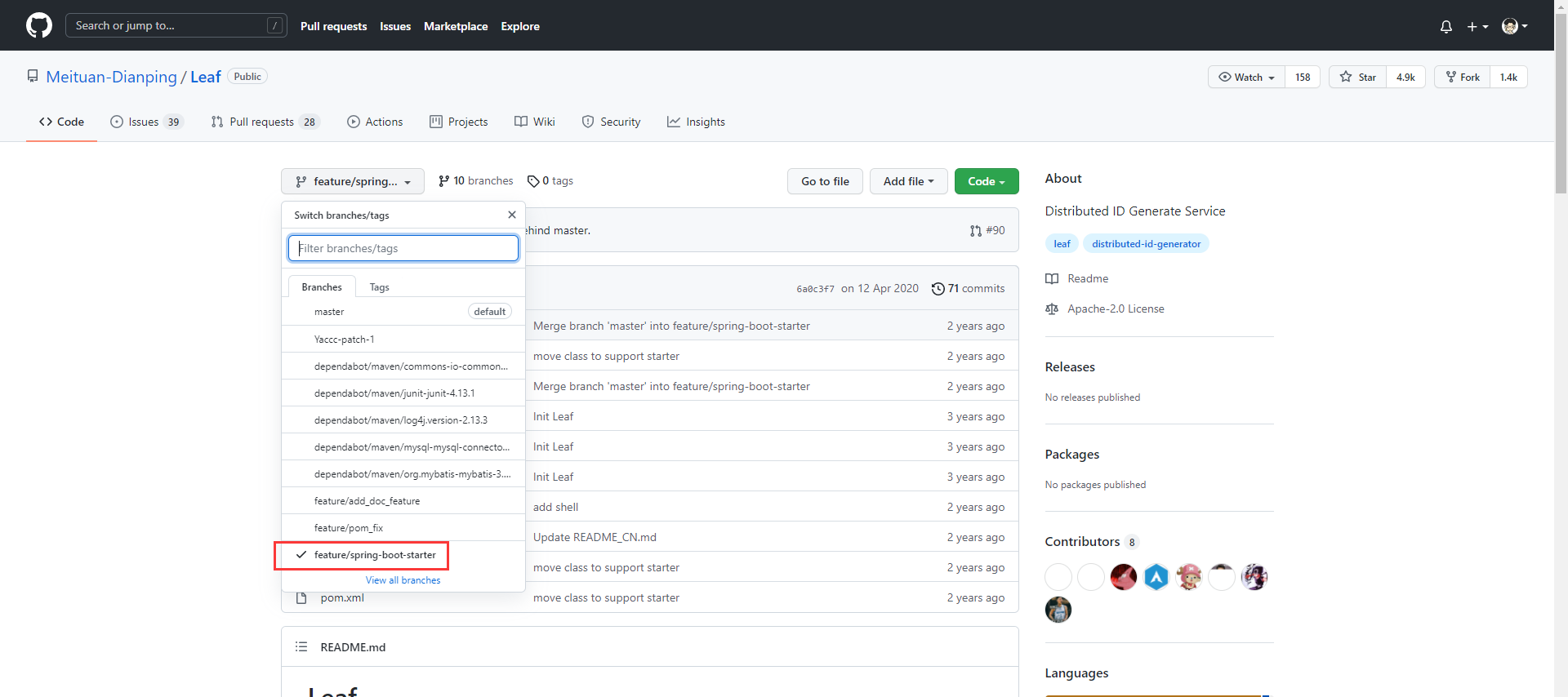Open the 0 tags link
The image size is (1568, 697).
tap(550, 180)
